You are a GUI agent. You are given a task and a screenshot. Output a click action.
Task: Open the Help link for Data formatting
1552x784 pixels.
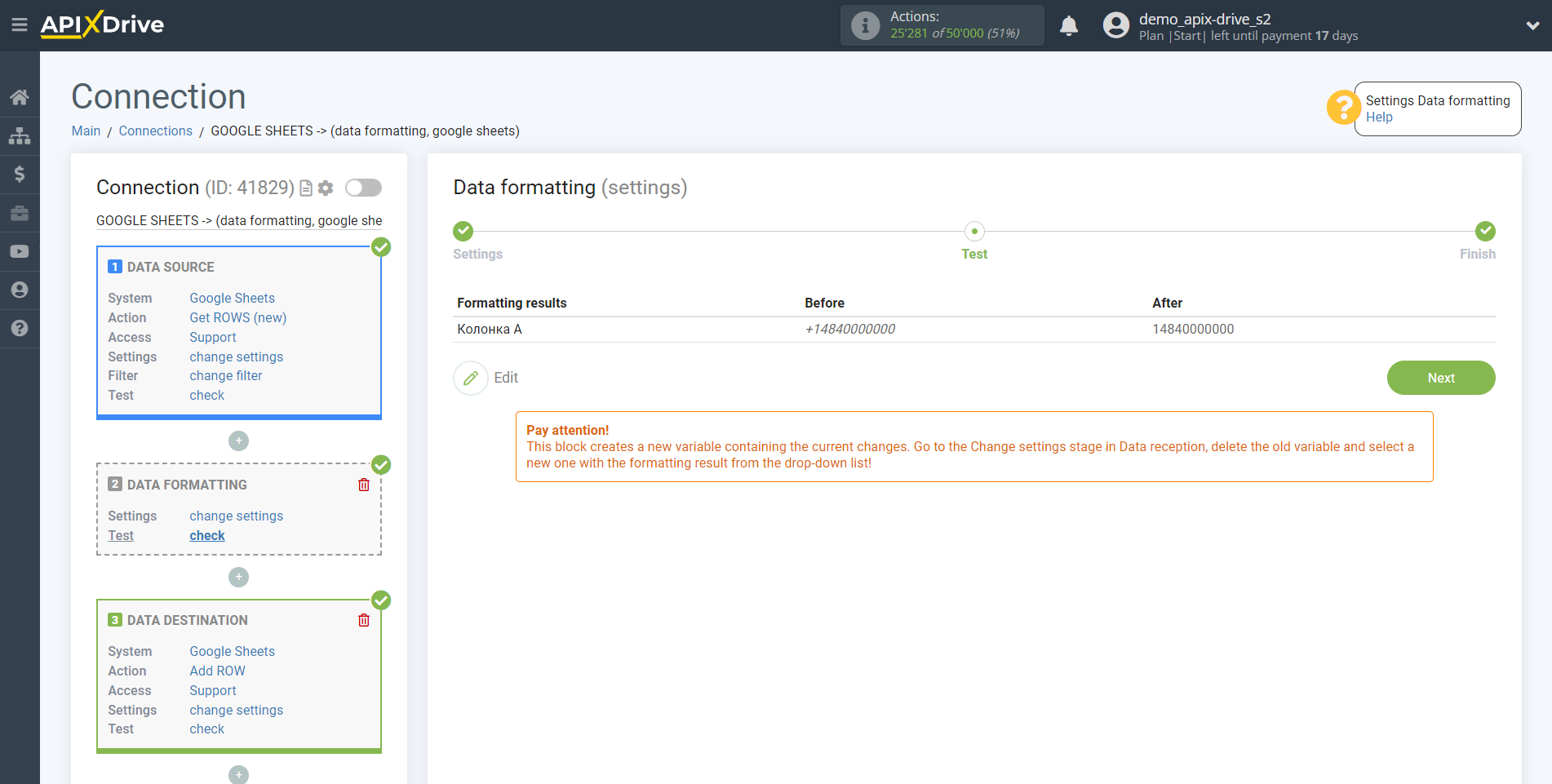[1379, 117]
